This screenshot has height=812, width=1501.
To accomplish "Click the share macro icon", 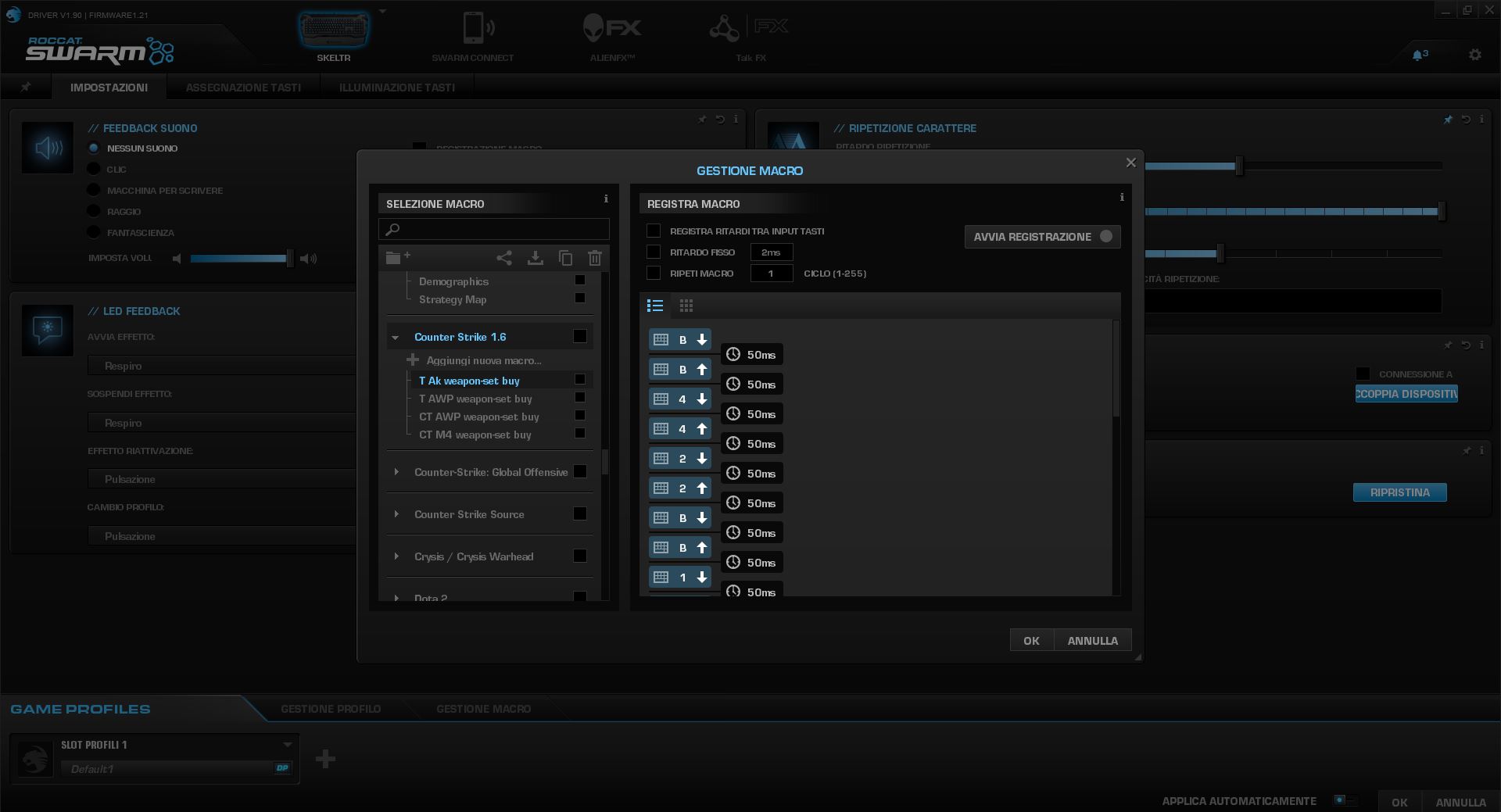I will pos(504,258).
